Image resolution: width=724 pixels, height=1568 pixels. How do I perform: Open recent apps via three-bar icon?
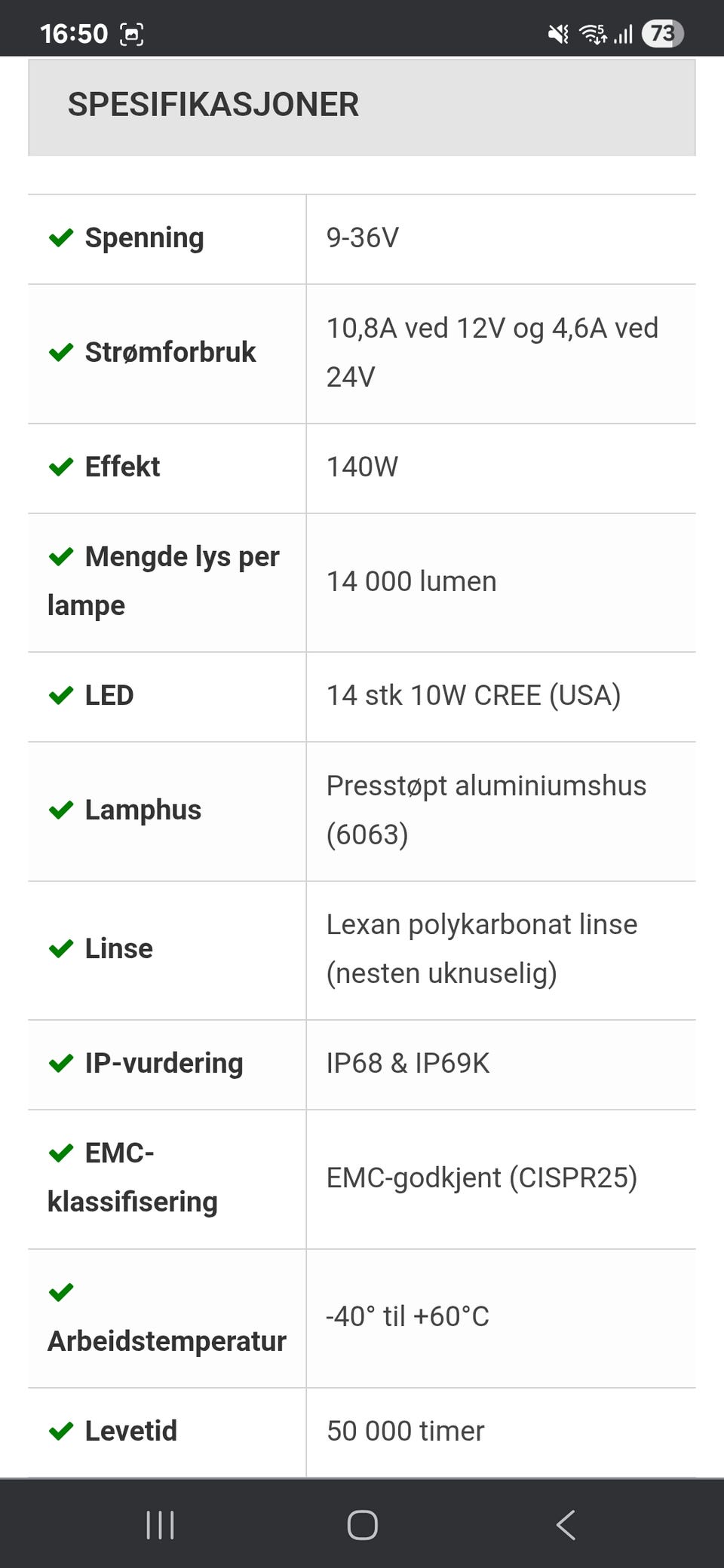pos(160,1524)
